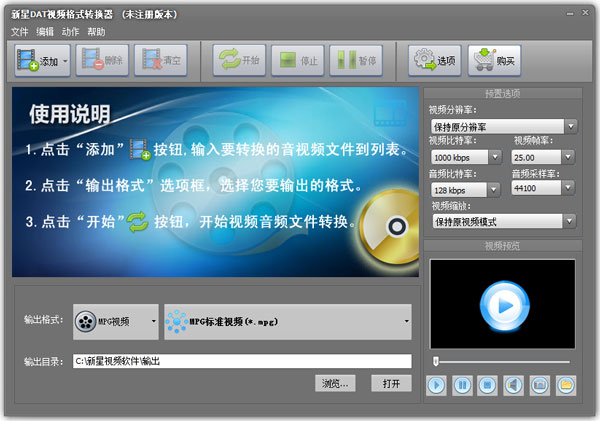
Task: Expand the 视频缩放 dropdown
Action: click(x=569, y=221)
